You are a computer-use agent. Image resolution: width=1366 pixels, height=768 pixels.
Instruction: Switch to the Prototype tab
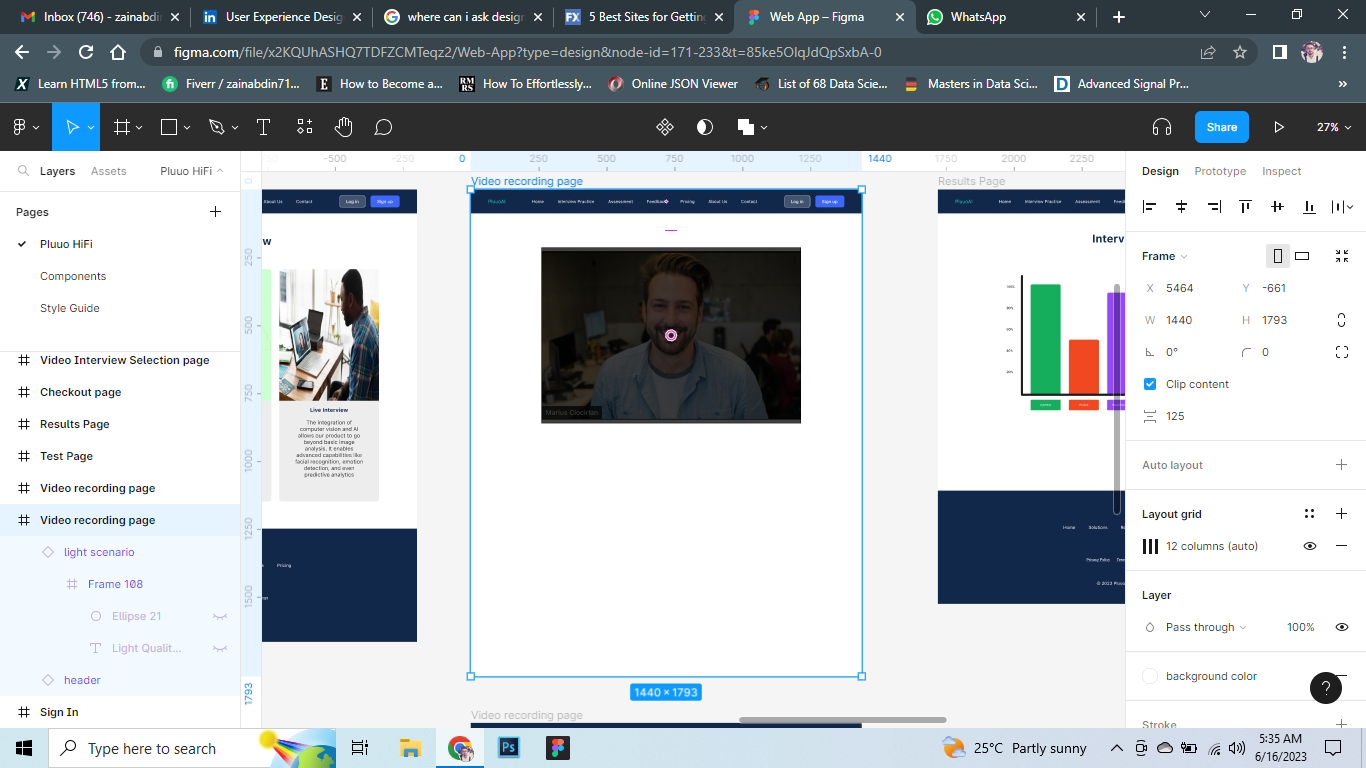[1220, 171]
